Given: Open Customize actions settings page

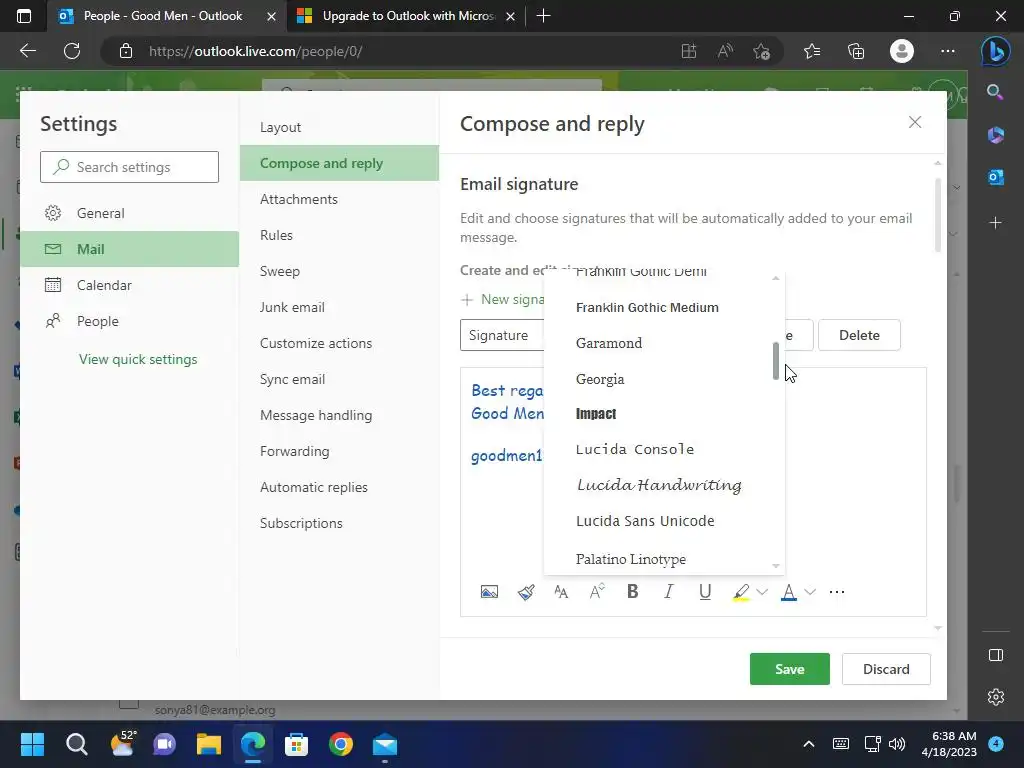Looking at the screenshot, I should [340, 343].
